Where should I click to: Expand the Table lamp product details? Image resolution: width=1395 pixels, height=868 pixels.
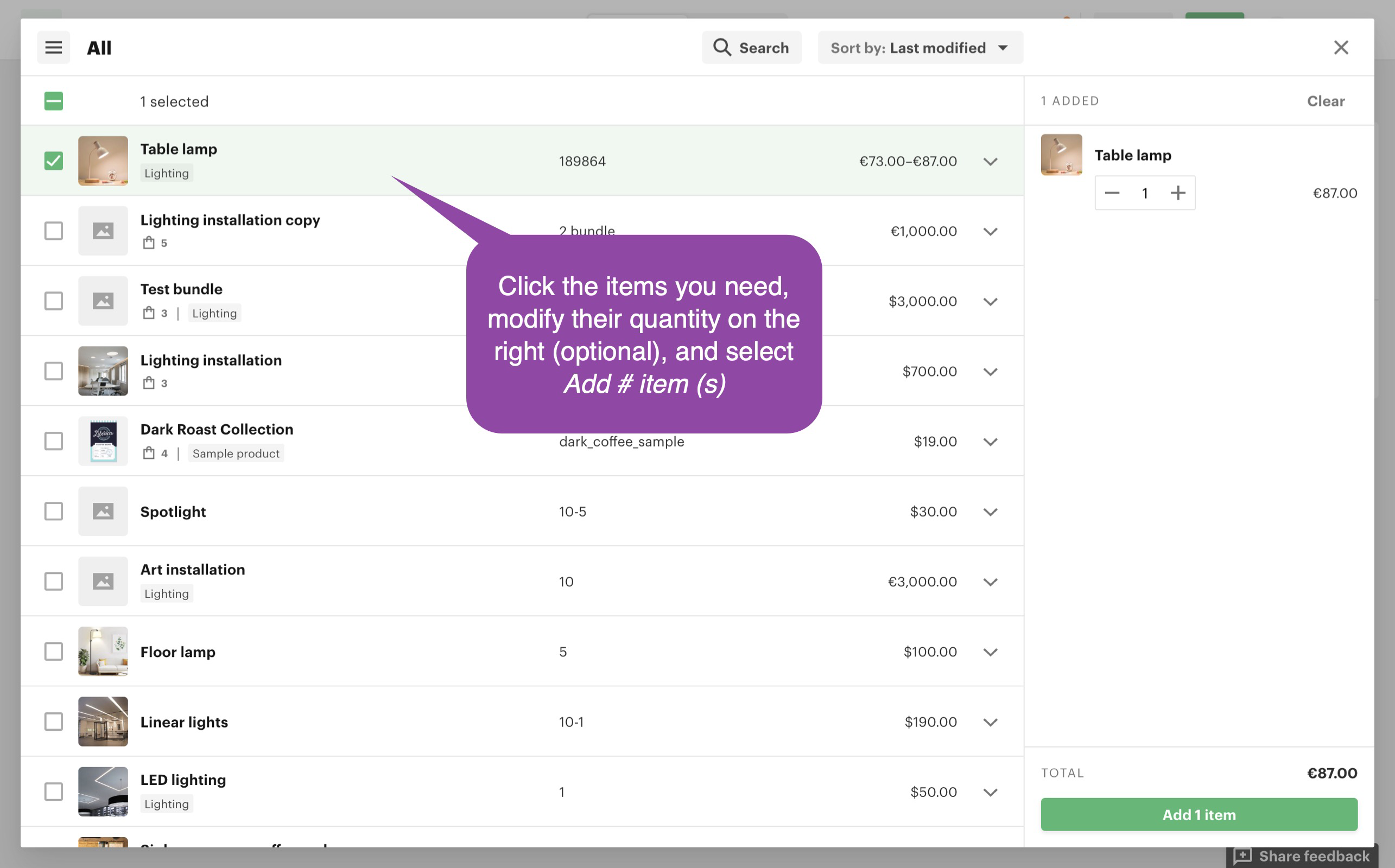pyautogui.click(x=990, y=161)
